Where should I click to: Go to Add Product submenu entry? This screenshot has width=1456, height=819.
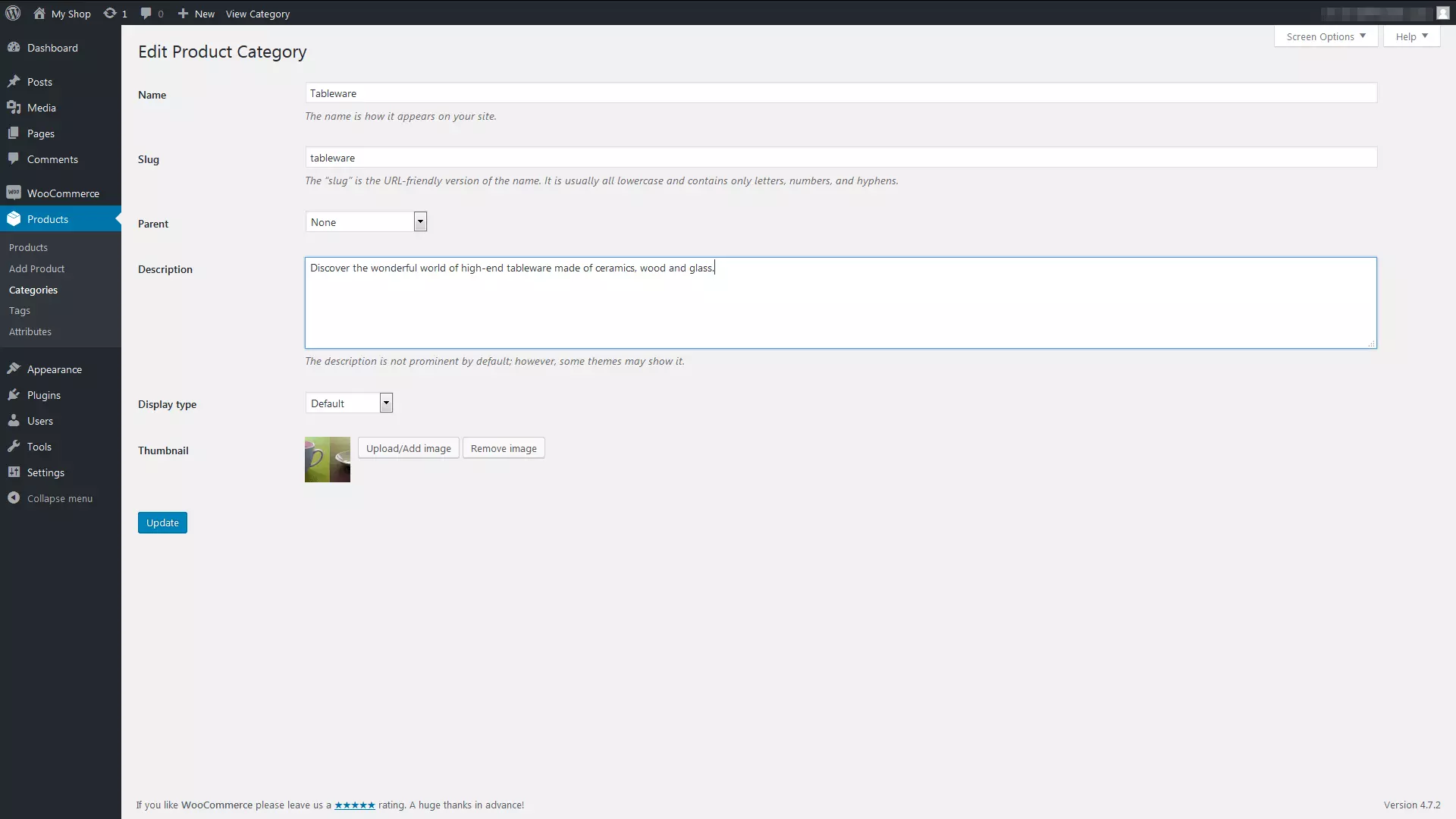point(36,268)
